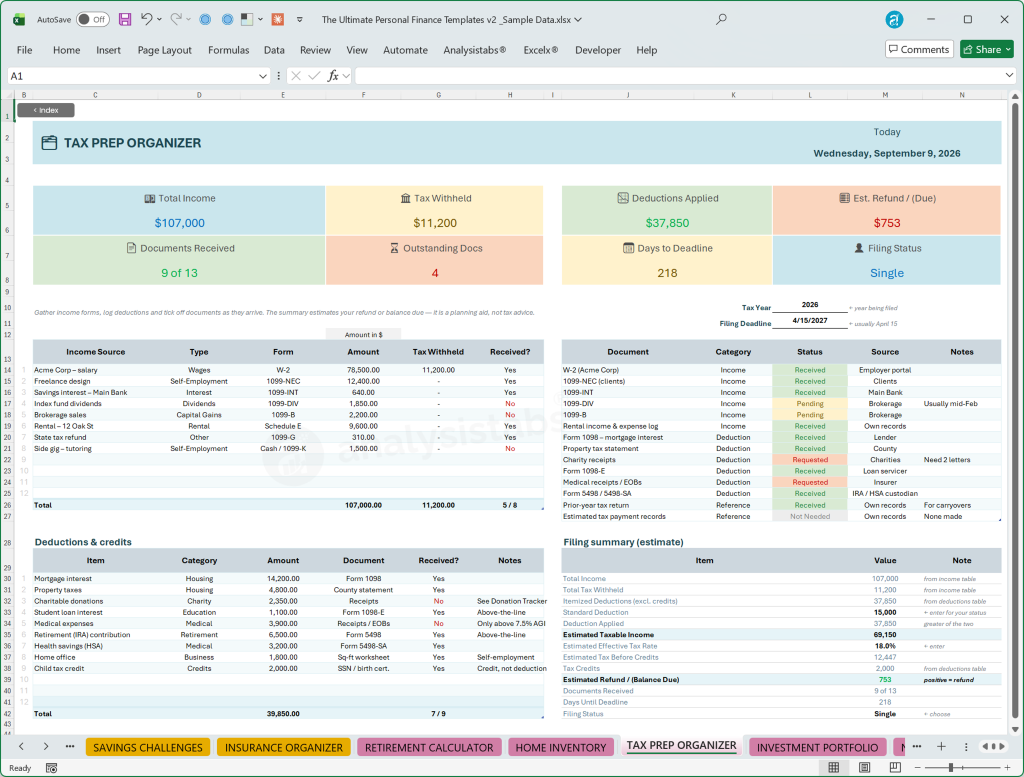
Task: Switch to Normal view icon
Action: (834, 768)
